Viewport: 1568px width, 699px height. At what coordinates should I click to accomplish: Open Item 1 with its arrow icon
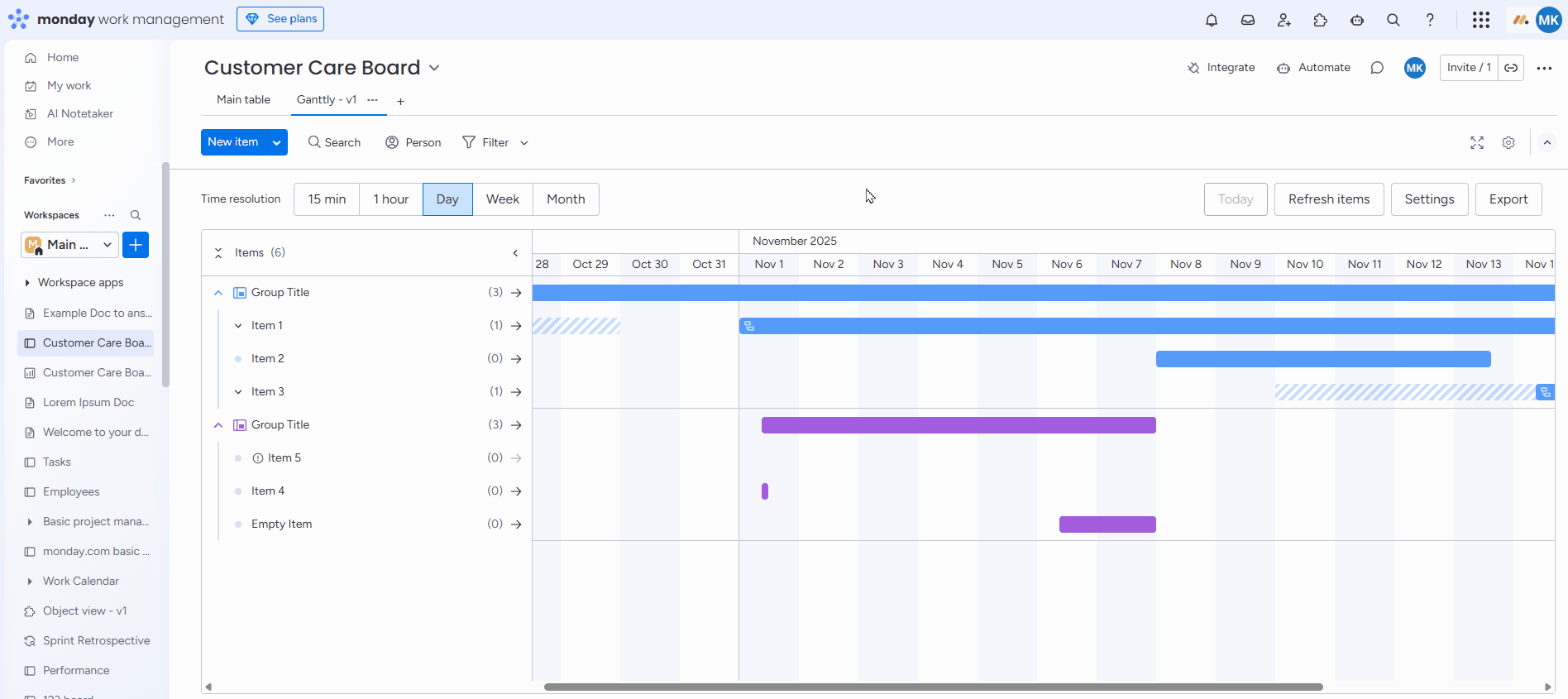[516, 326]
